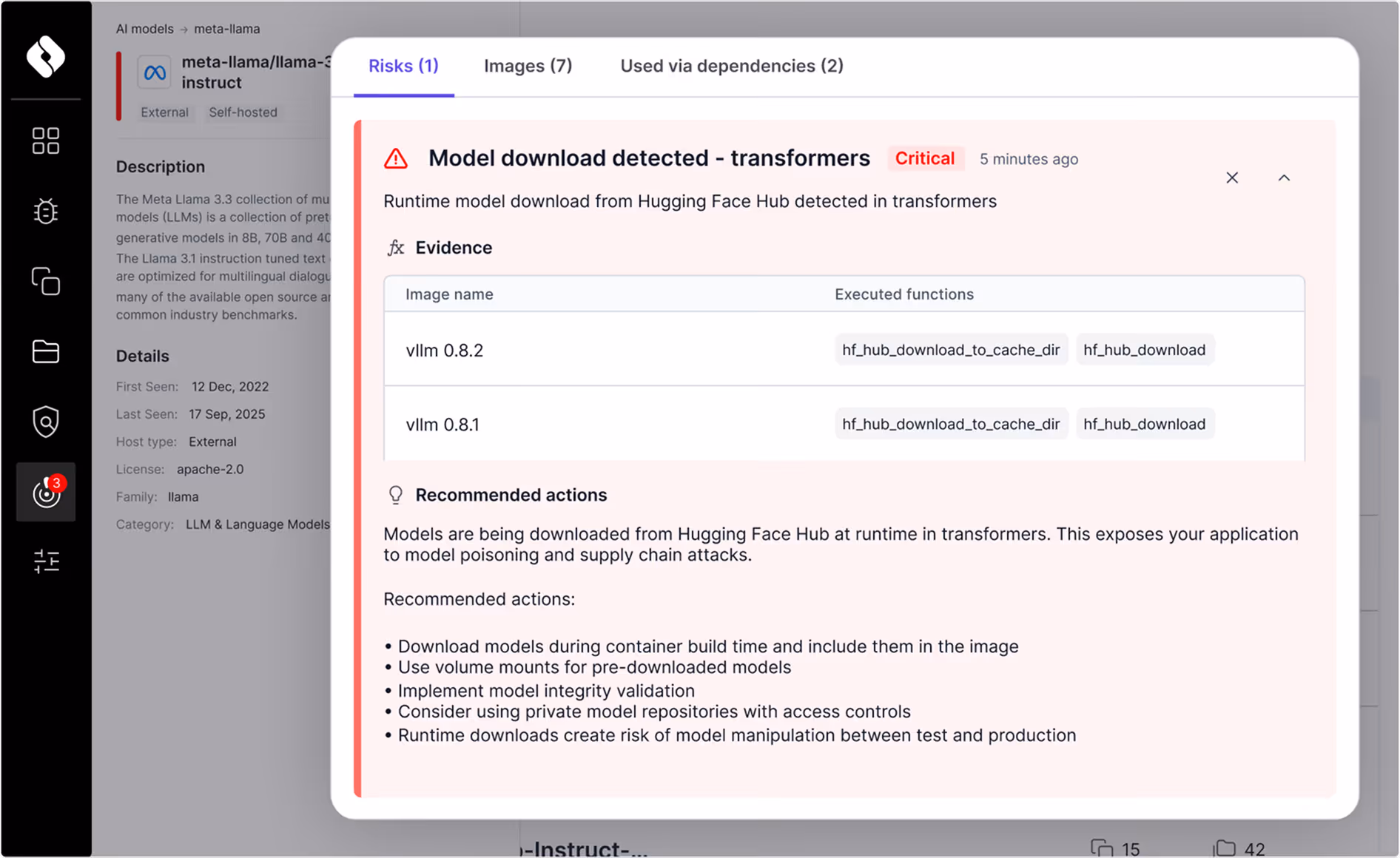Click hf_hub_download chip for vllm 0.8.1

point(1144,424)
